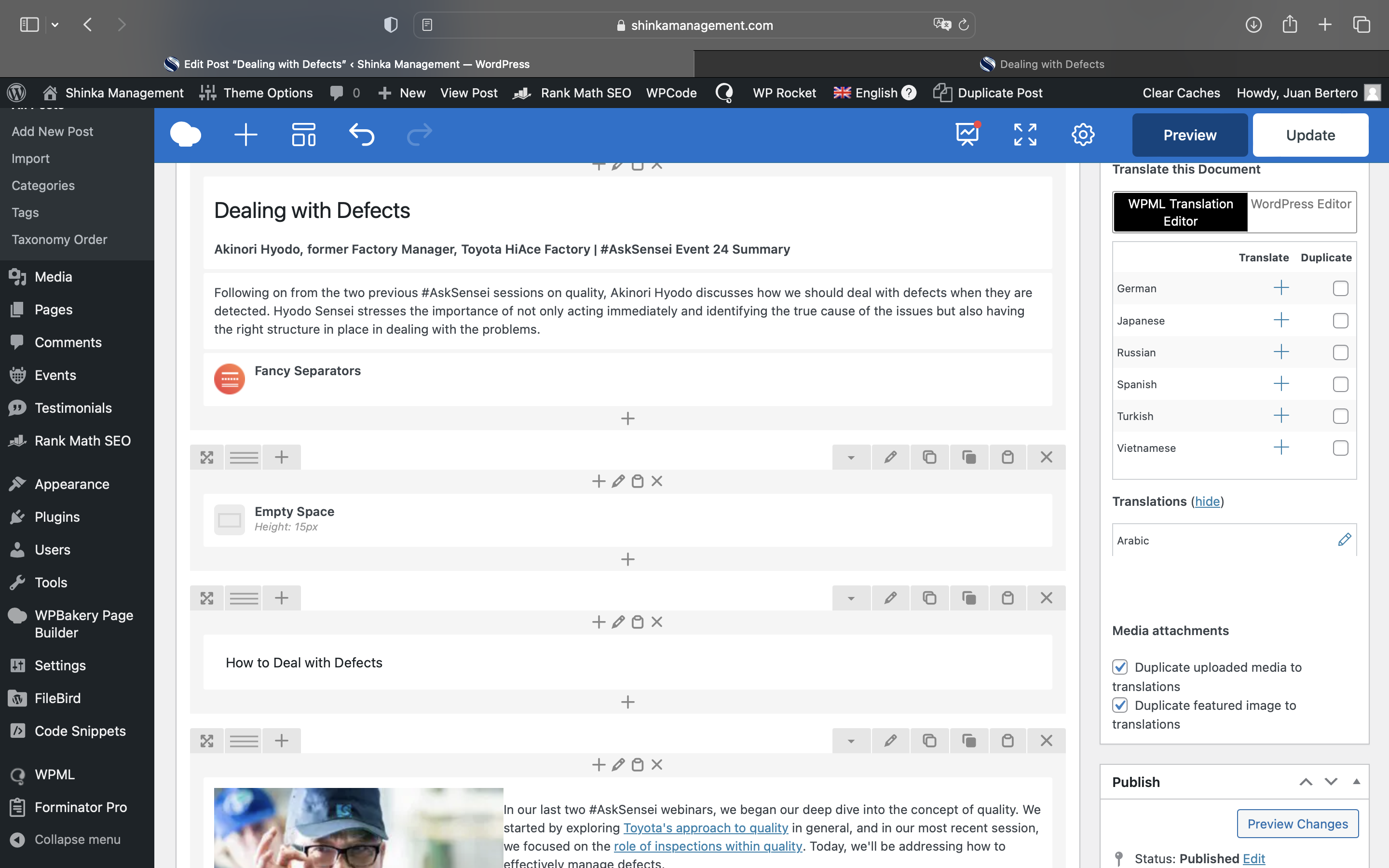Undo last change in WPBakery toolbar
Viewport: 1389px width, 868px height.
point(362,135)
